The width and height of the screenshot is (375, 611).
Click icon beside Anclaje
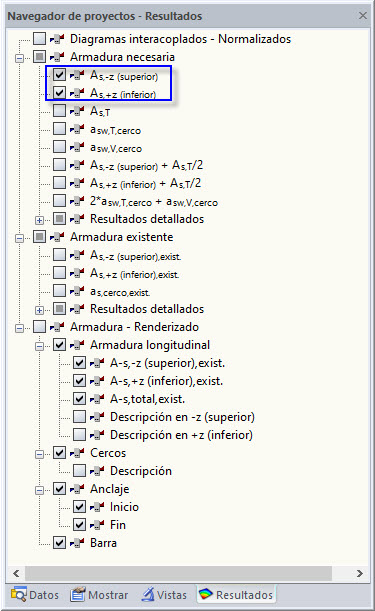pos(77,489)
